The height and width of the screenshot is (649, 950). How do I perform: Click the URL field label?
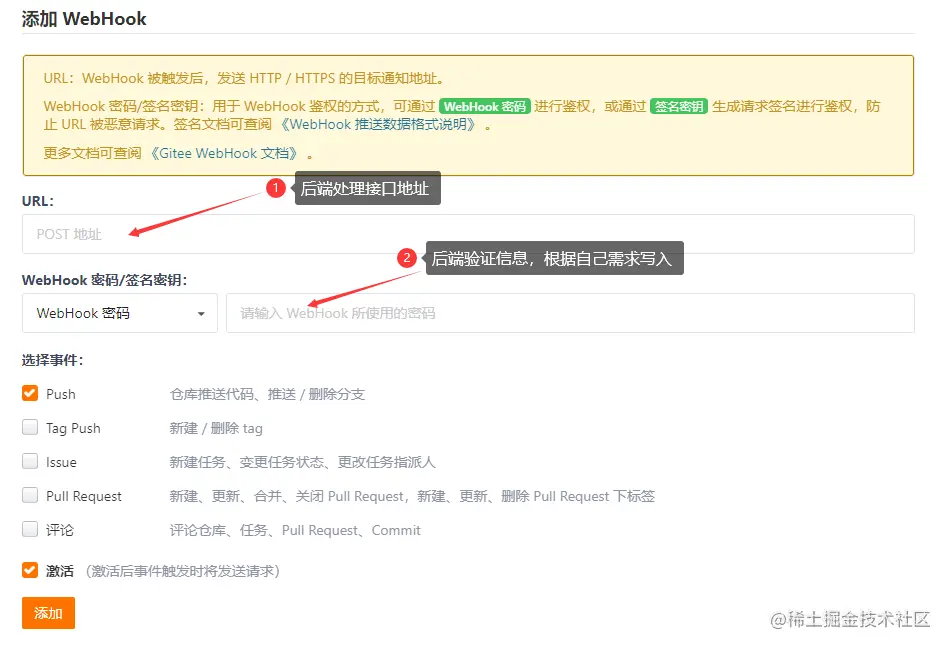pyautogui.click(x=38, y=201)
